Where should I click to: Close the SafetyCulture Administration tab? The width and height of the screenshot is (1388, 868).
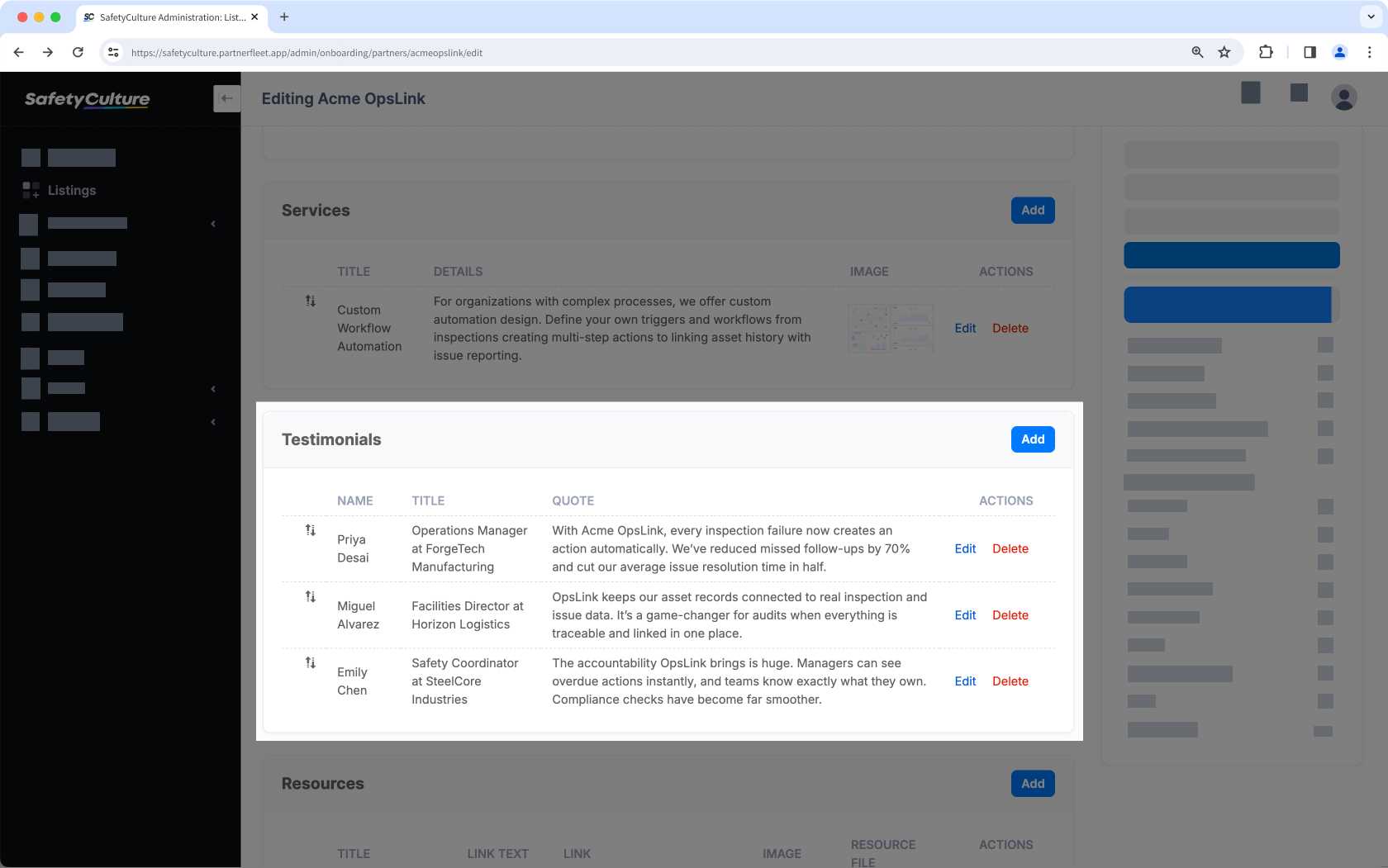254,17
